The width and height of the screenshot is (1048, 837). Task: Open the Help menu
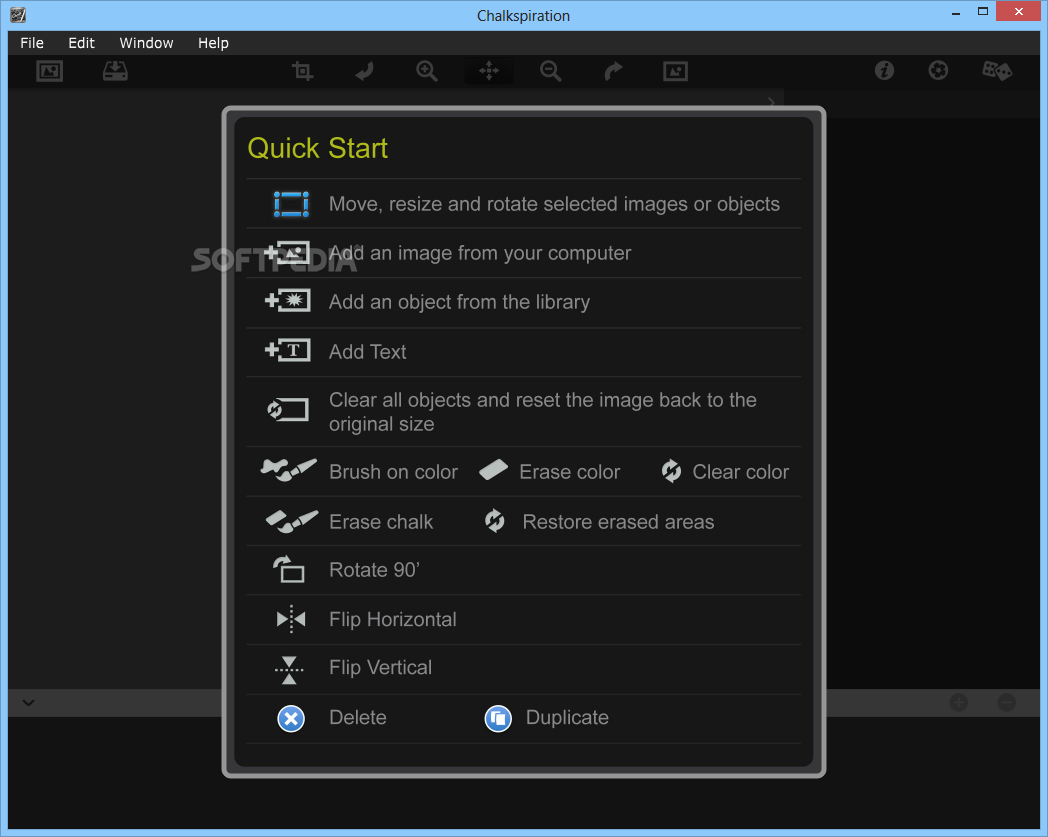213,43
